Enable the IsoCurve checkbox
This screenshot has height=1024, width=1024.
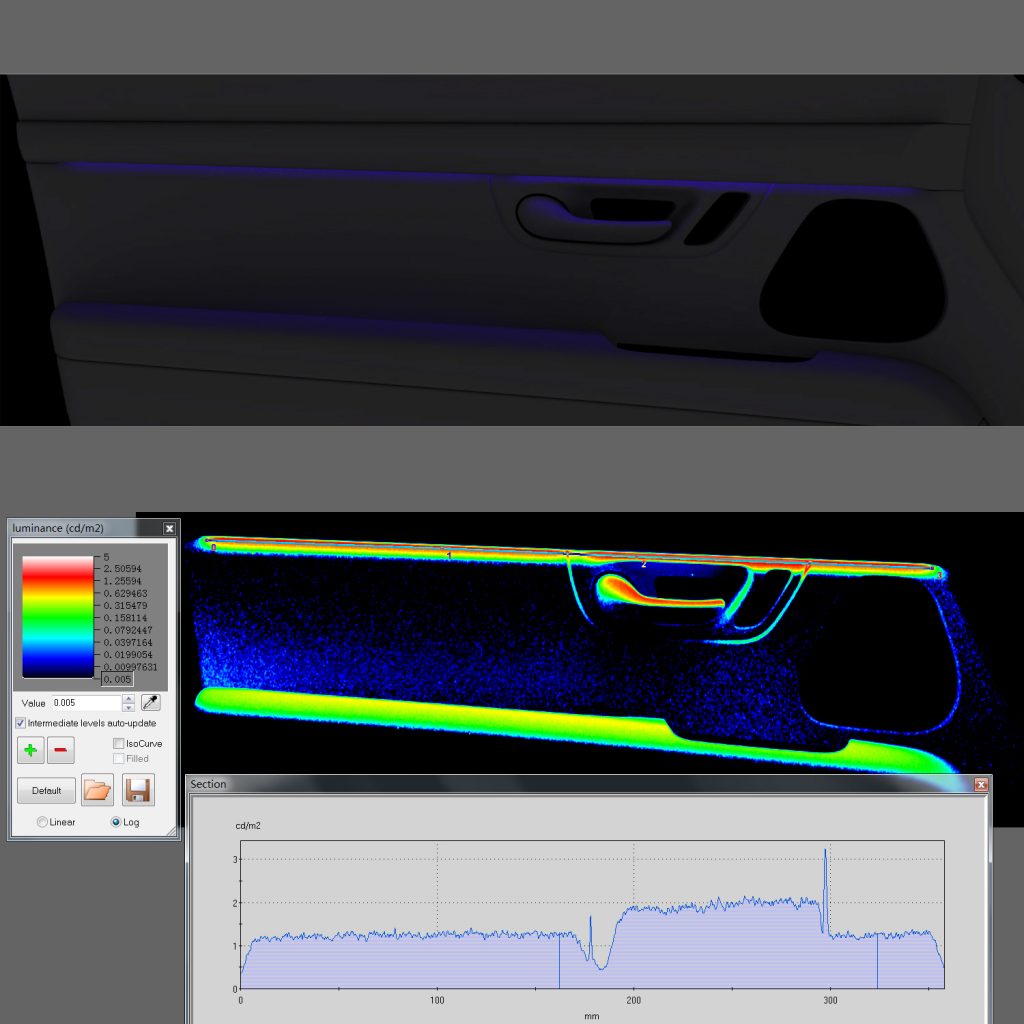[119, 744]
